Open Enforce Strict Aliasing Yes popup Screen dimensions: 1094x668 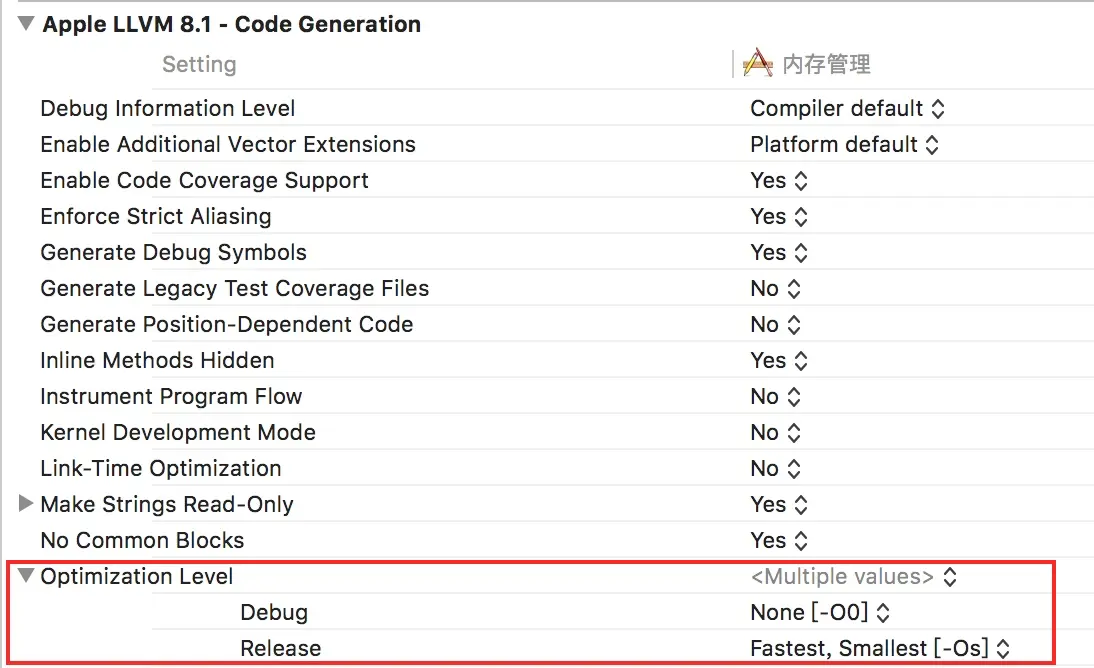click(x=779, y=216)
